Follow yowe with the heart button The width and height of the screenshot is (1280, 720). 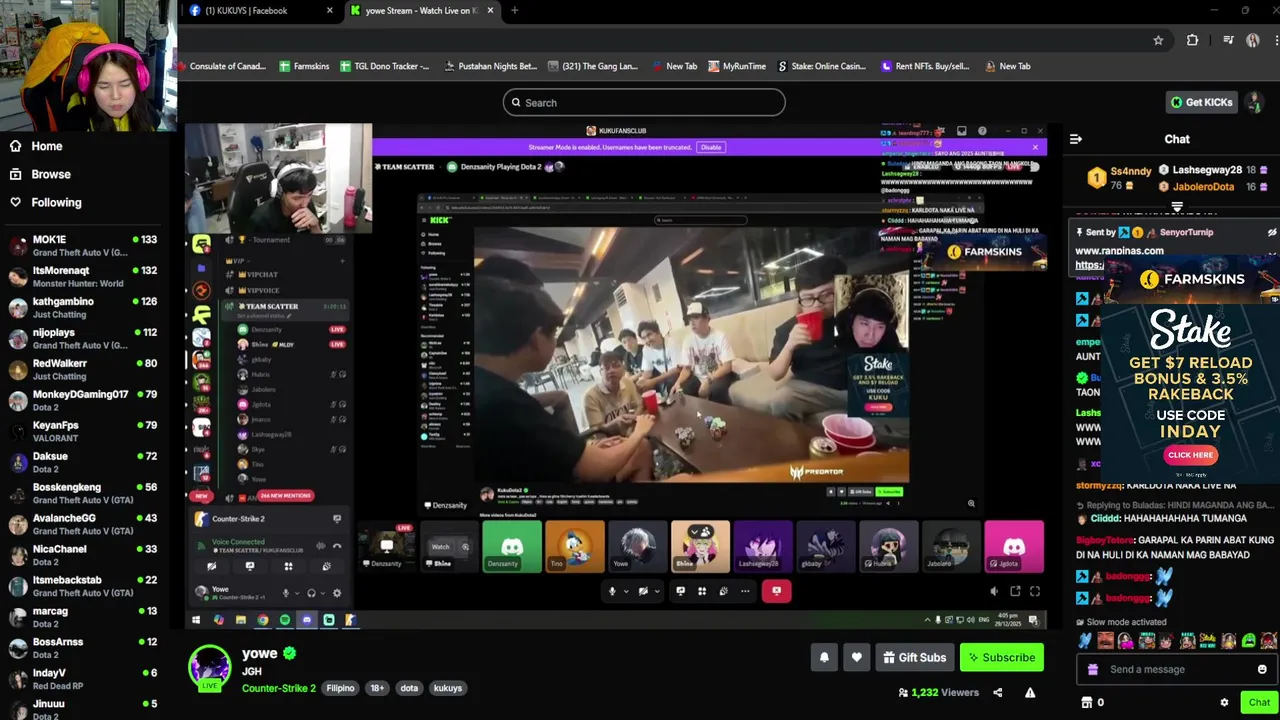click(856, 657)
